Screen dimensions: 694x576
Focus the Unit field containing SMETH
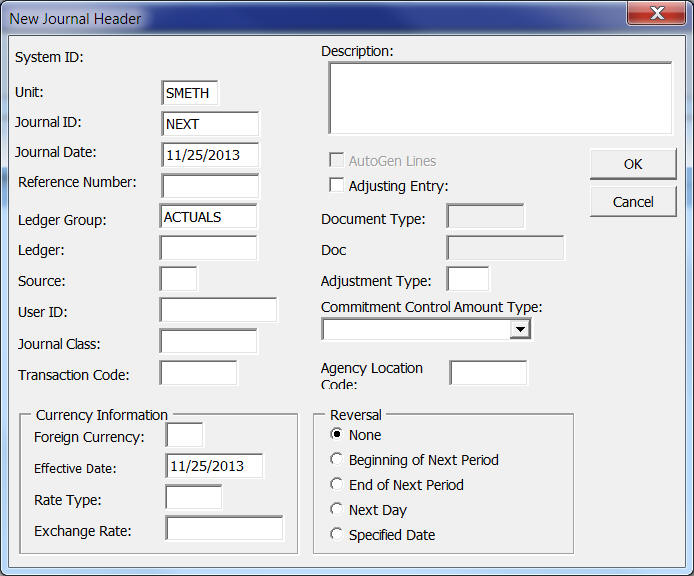click(189, 93)
